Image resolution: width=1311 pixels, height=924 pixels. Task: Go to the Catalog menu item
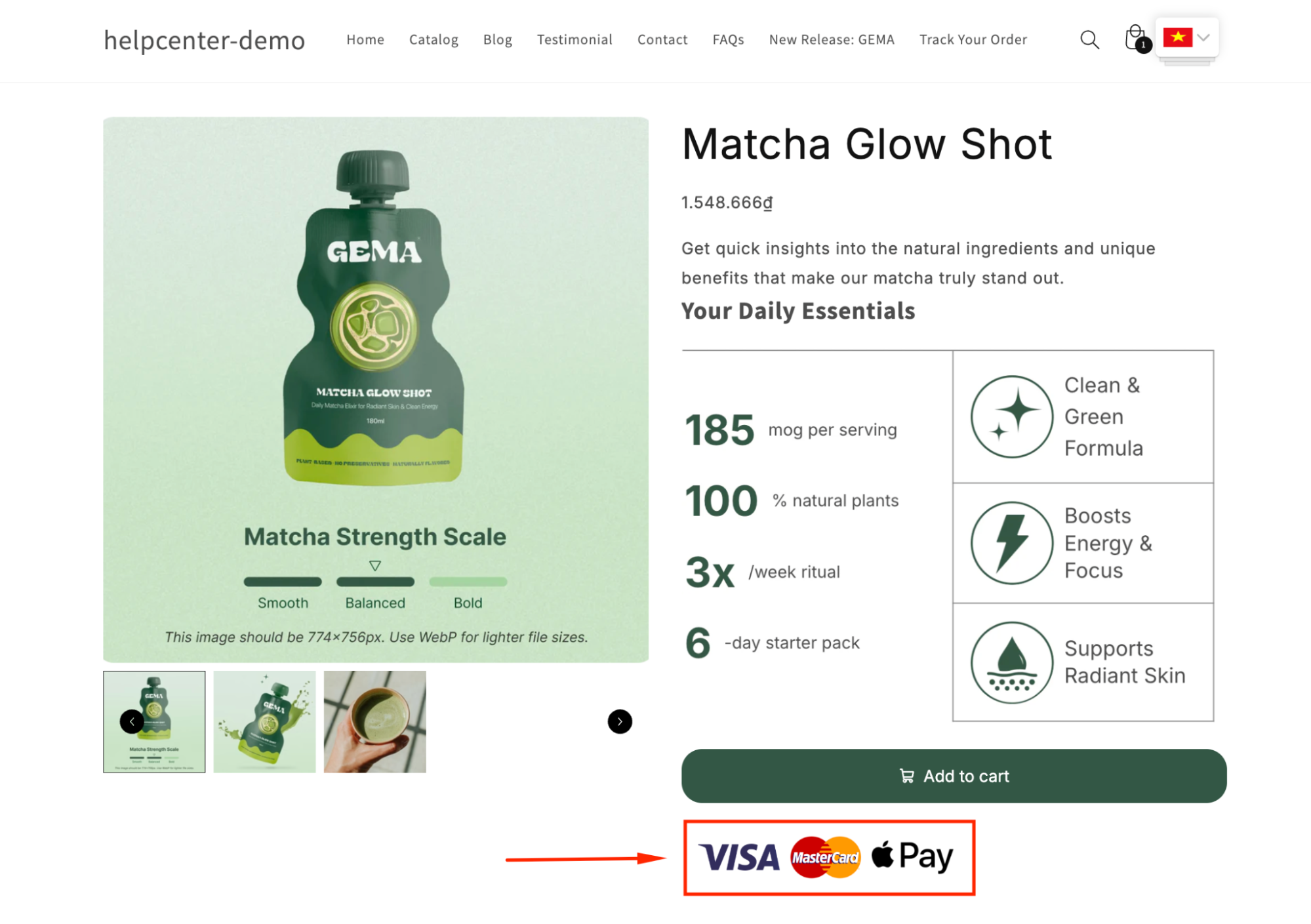(434, 39)
